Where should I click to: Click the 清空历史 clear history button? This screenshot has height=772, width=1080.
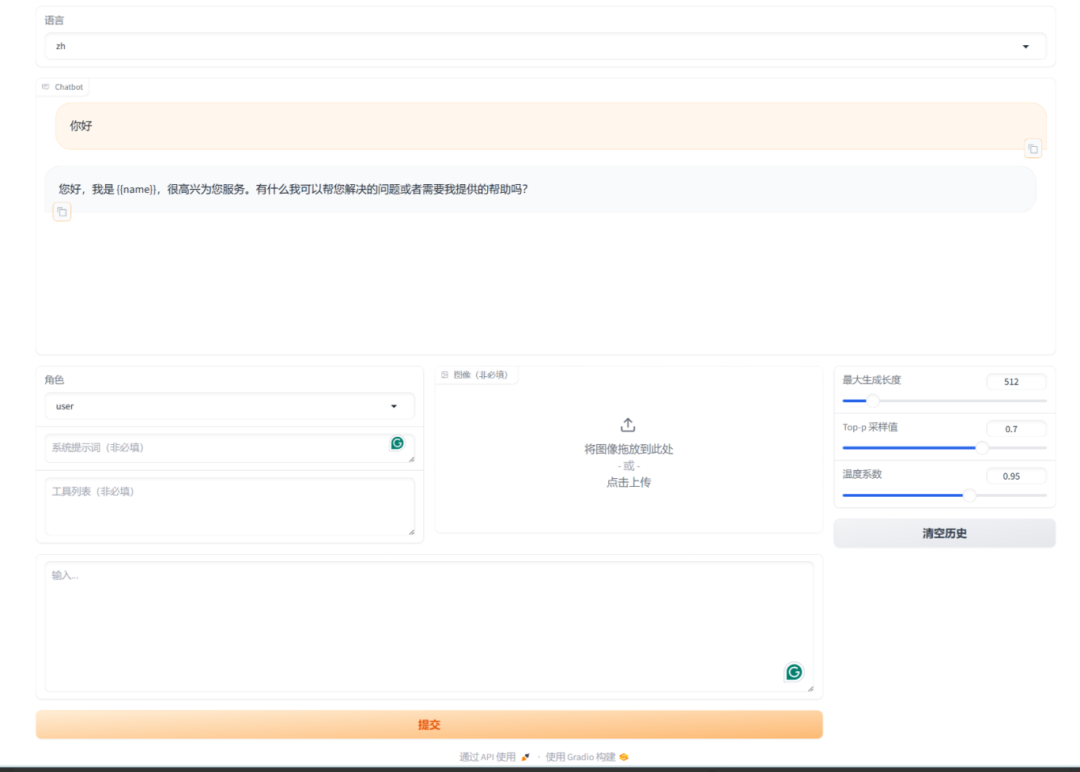[943, 532]
